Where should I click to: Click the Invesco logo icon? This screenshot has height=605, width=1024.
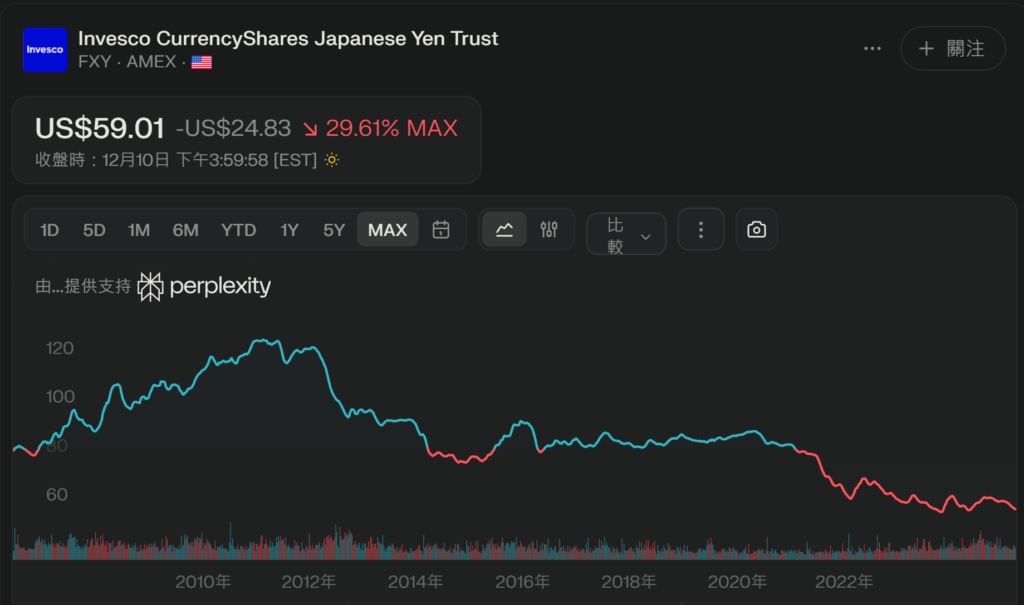44,49
